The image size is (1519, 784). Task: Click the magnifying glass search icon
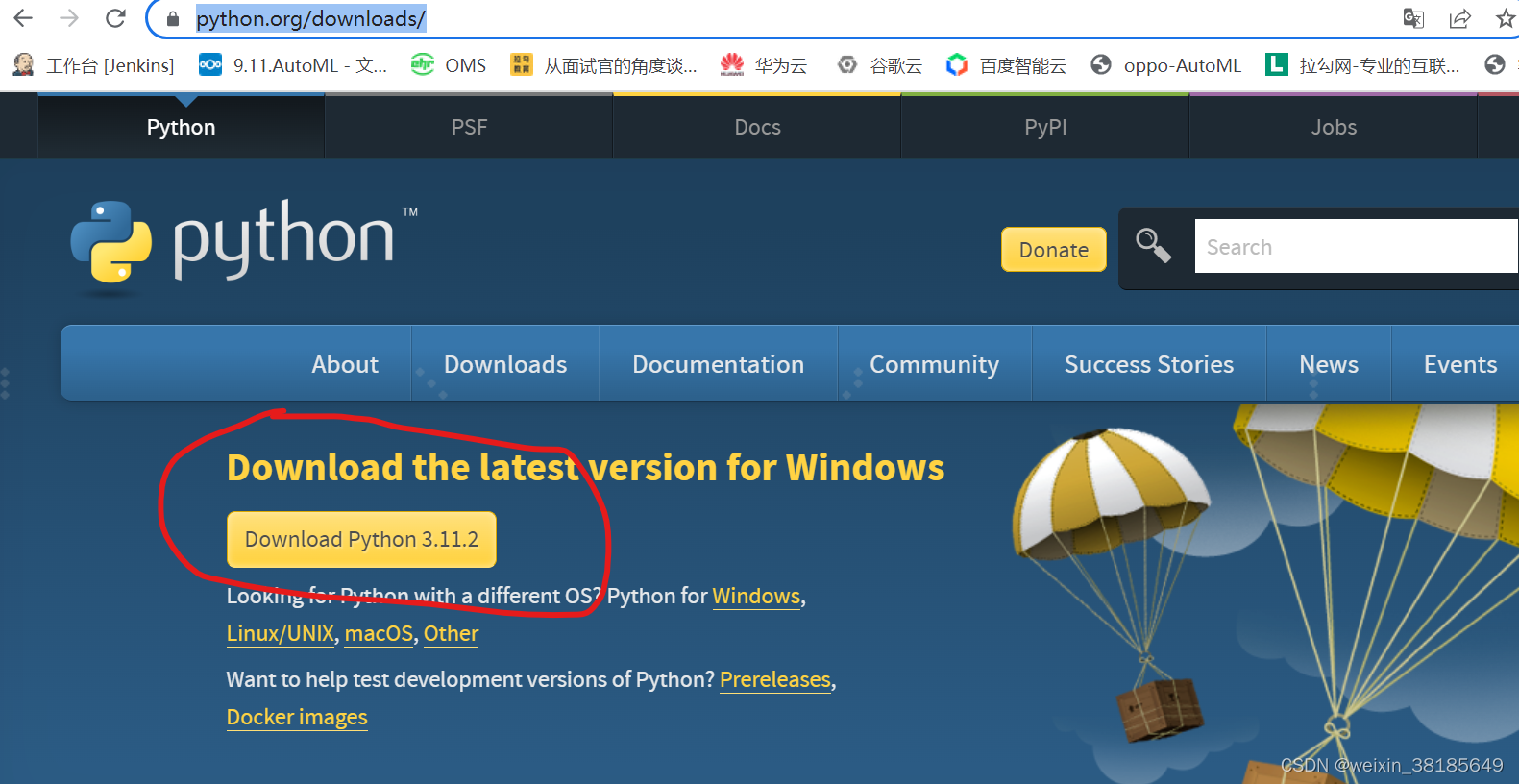point(1153,246)
